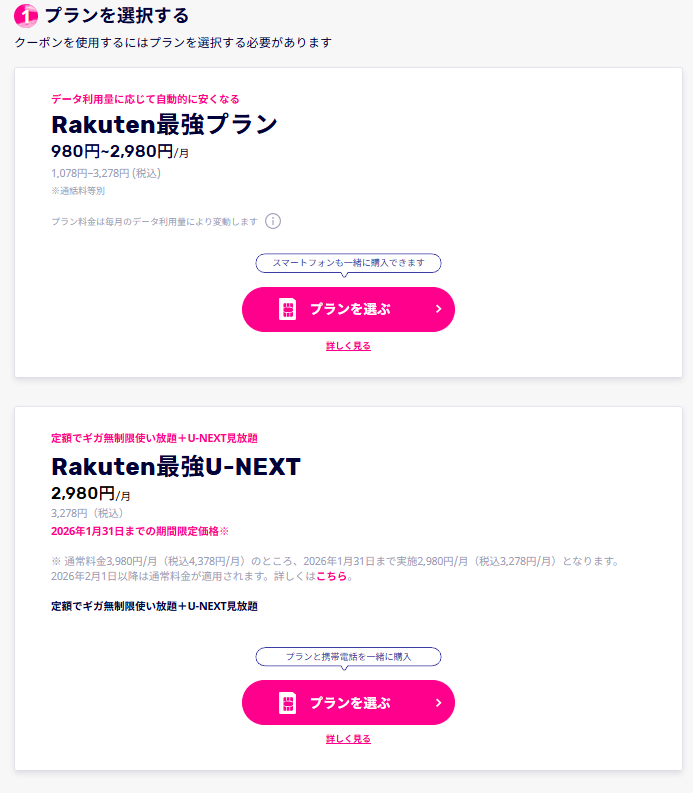
Task: Click the Rakuten最強プラン plan title
Action: (164, 125)
